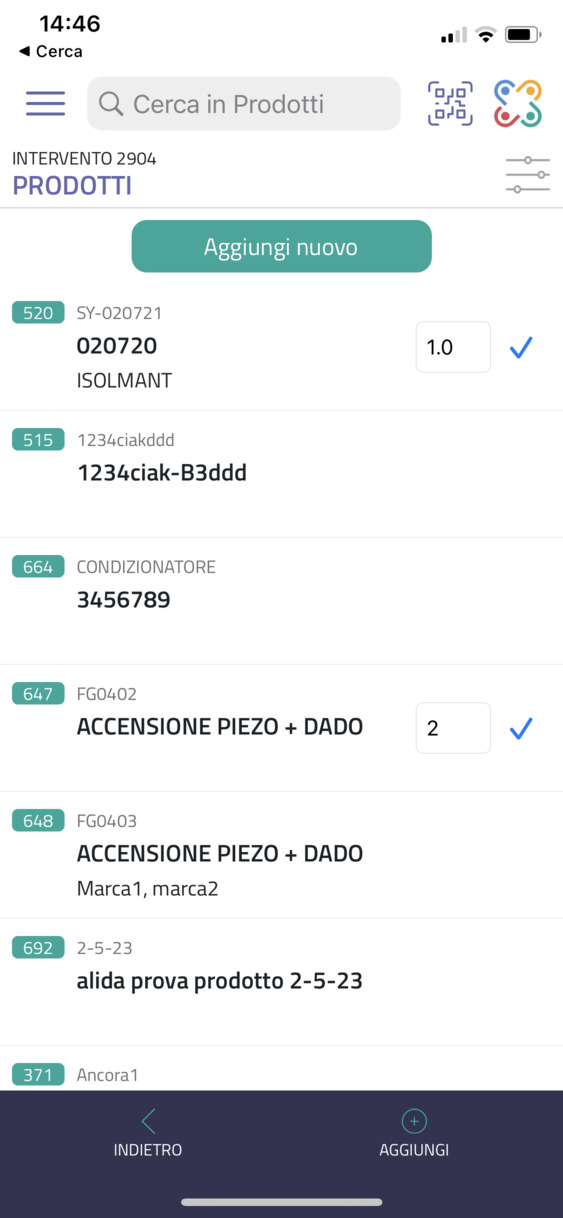Edit quantity field showing 2
Screen dimensions: 563x1218
click(x=453, y=728)
